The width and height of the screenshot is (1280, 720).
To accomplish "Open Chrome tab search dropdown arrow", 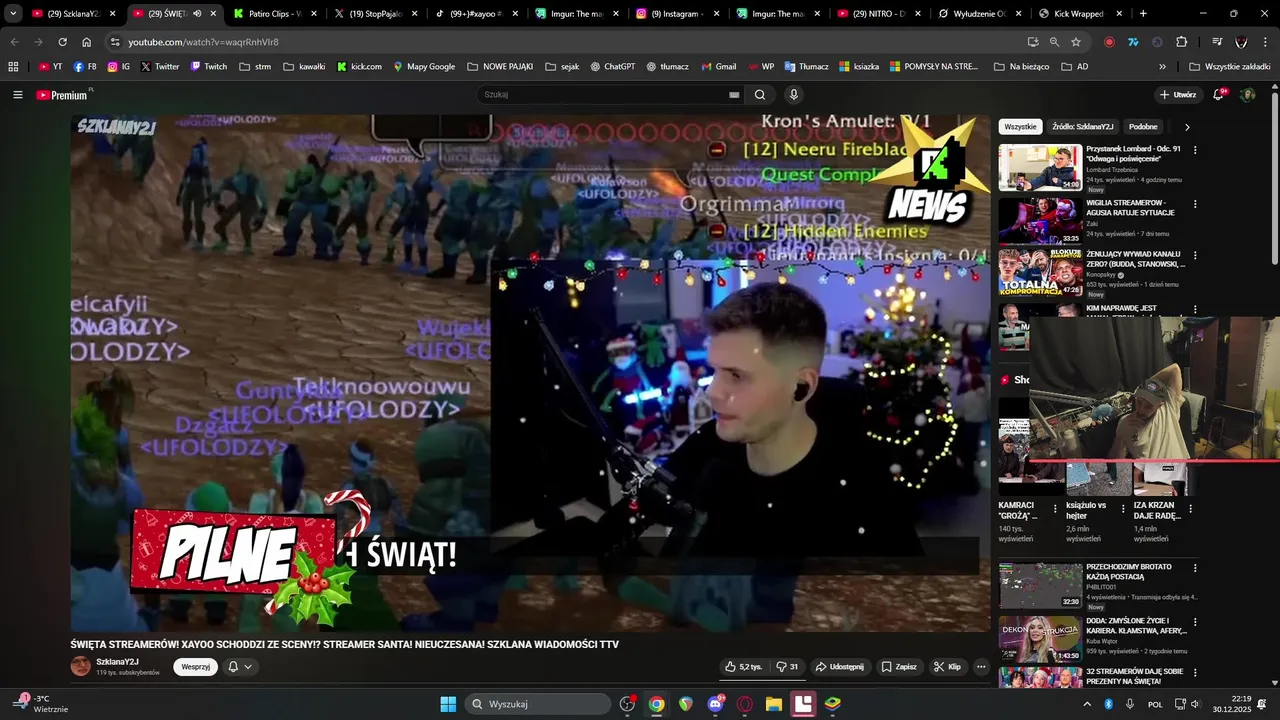I will click(x=13, y=14).
